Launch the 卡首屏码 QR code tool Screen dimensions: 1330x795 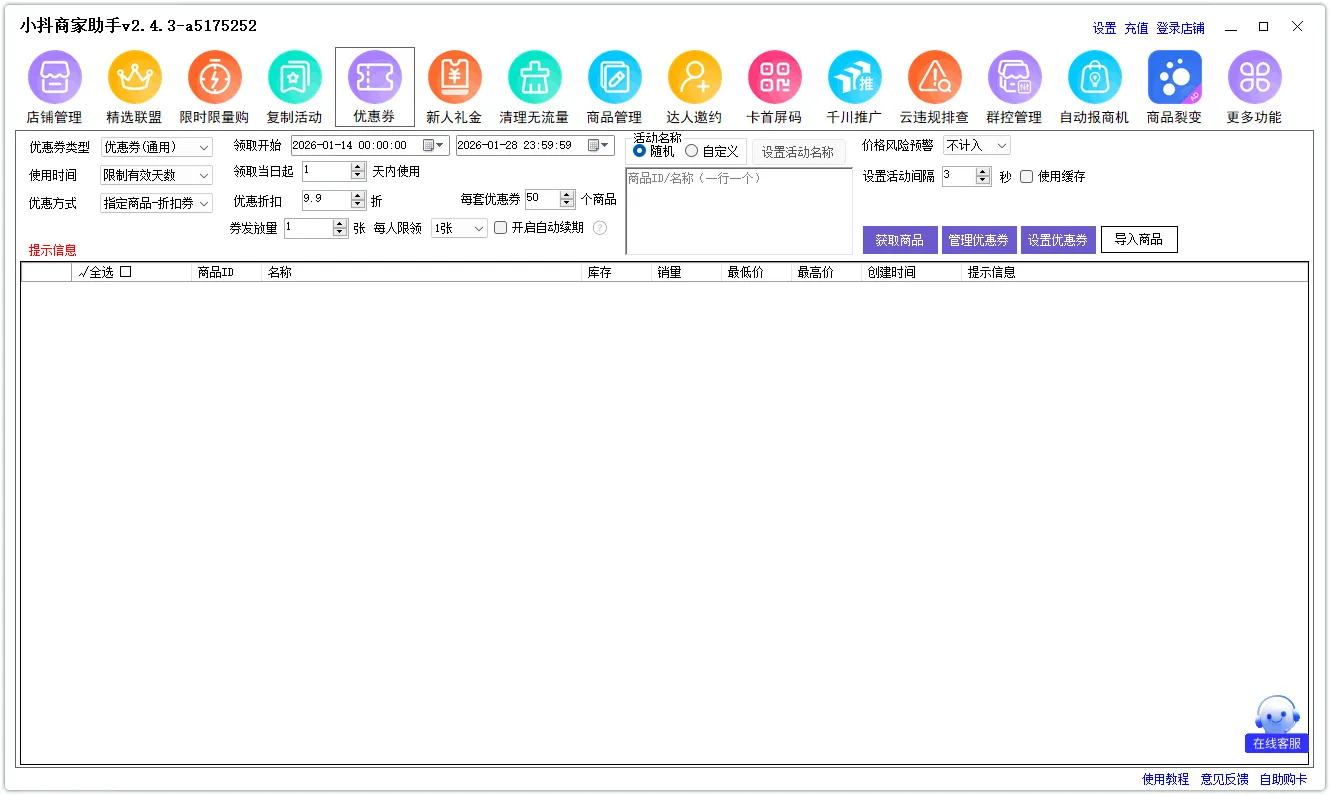point(774,78)
